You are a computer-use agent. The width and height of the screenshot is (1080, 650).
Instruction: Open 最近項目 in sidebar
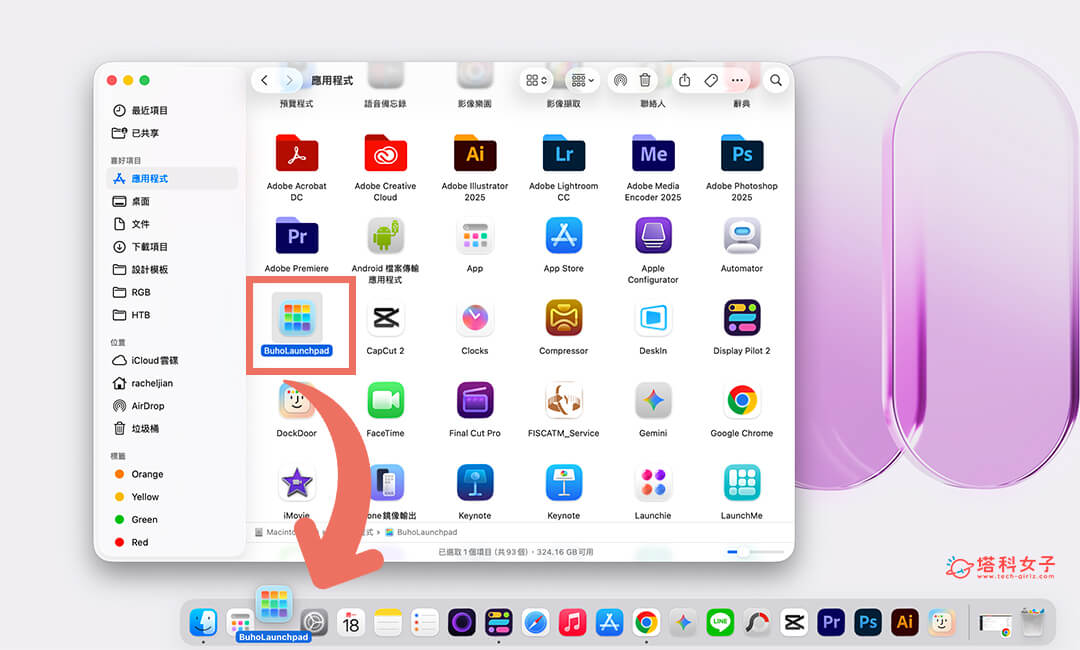(x=172, y=110)
